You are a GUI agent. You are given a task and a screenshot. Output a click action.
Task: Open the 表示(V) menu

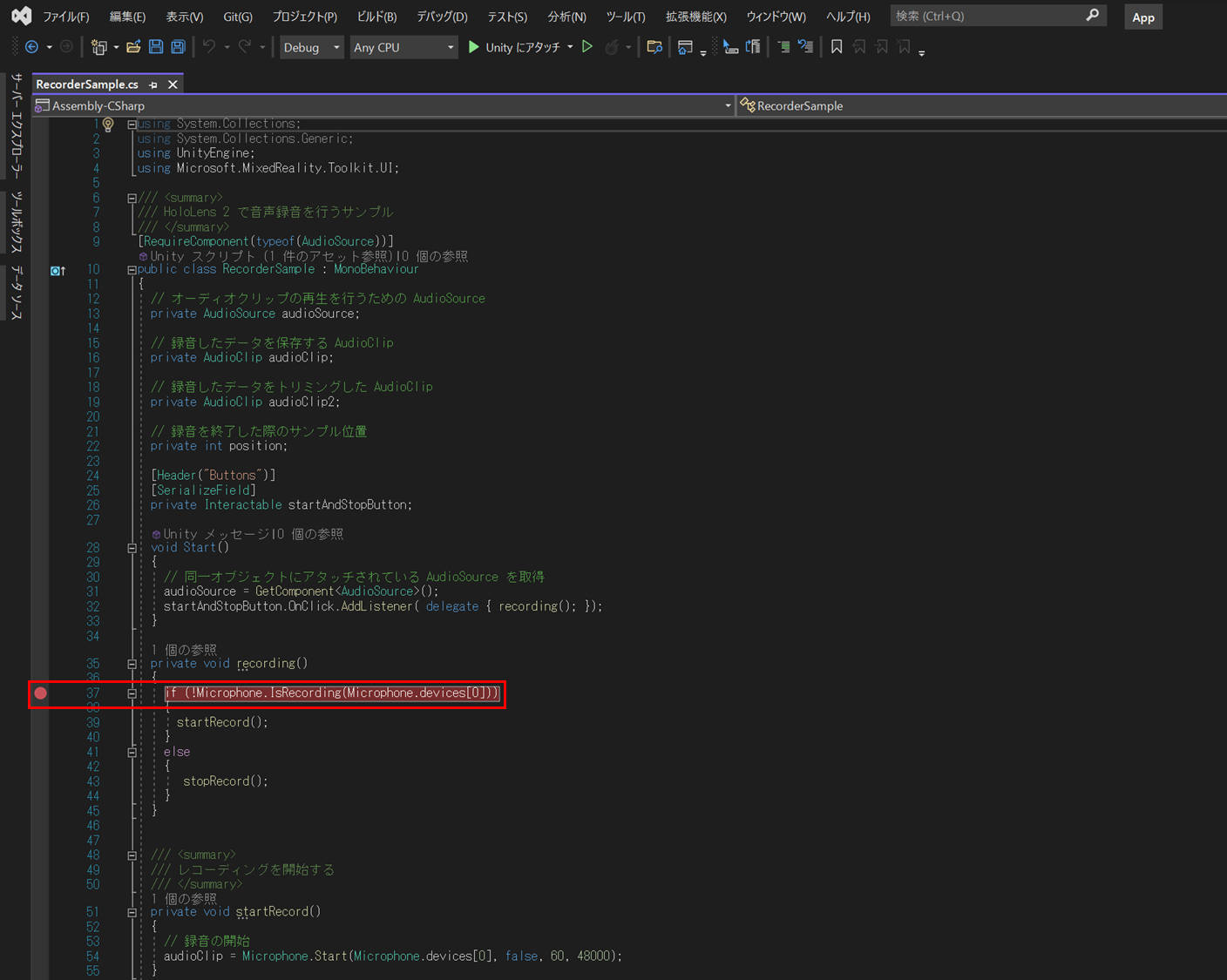click(x=185, y=17)
